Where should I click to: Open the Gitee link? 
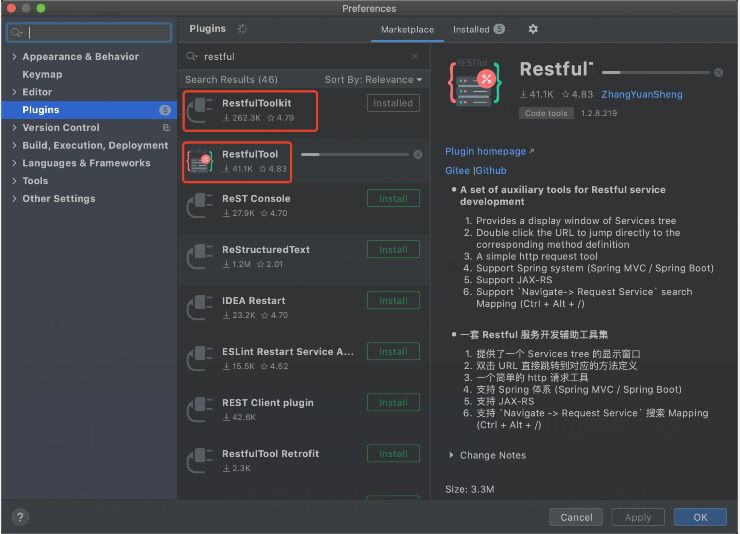click(x=457, y=171)
